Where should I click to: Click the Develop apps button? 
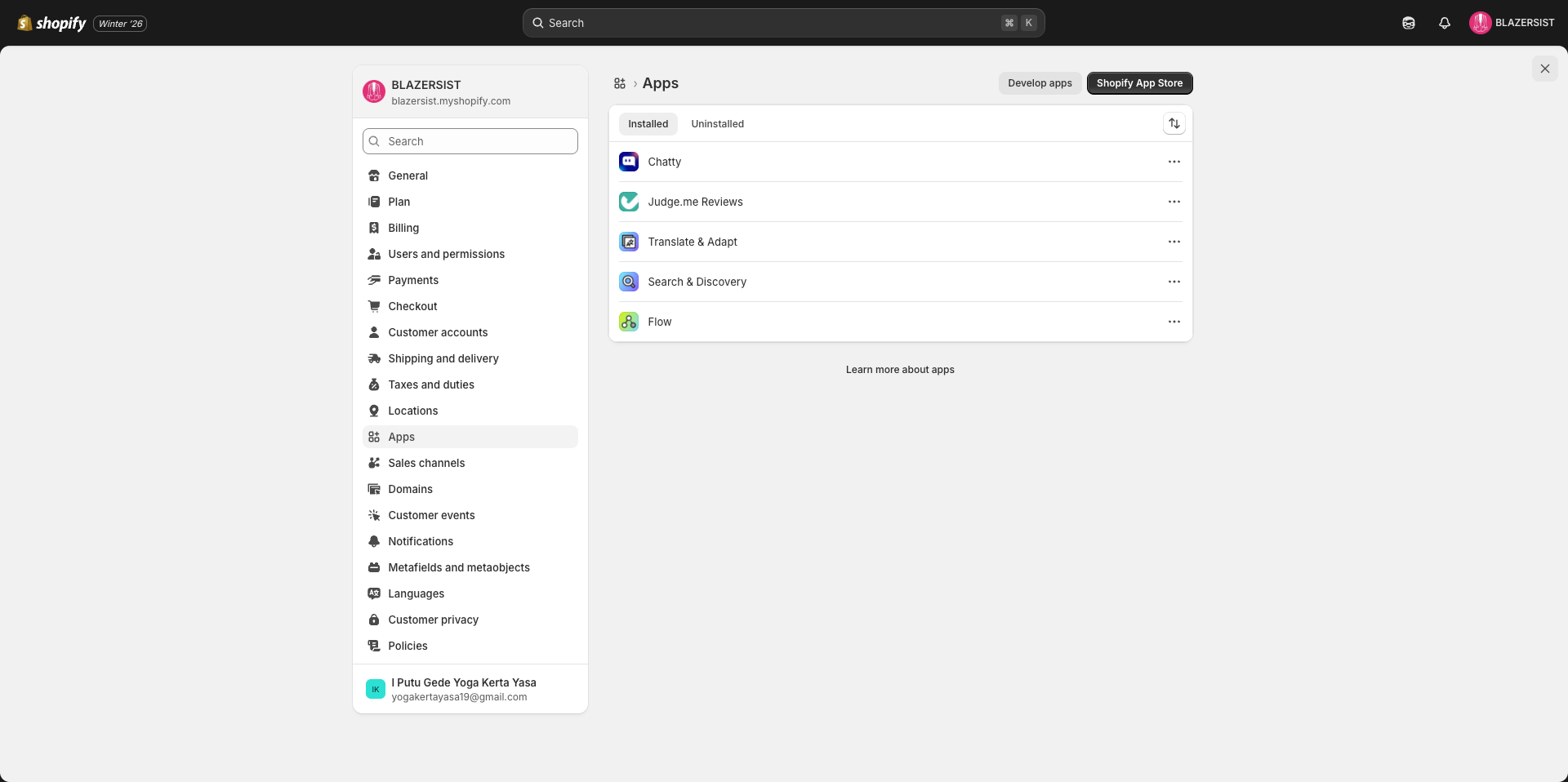pyautogui.click(x=1040, y=83)
